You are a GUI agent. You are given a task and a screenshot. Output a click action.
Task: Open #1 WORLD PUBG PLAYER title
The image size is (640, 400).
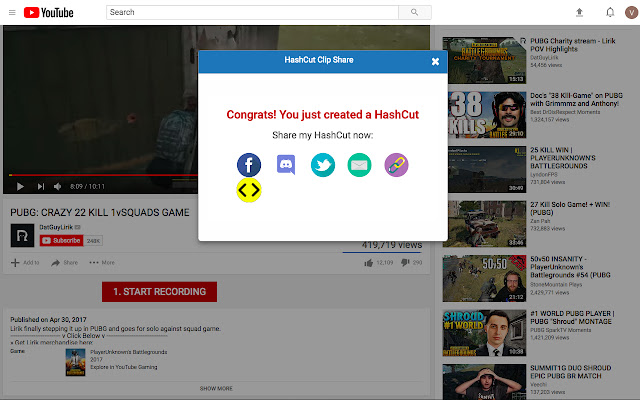tap(572, 318)
